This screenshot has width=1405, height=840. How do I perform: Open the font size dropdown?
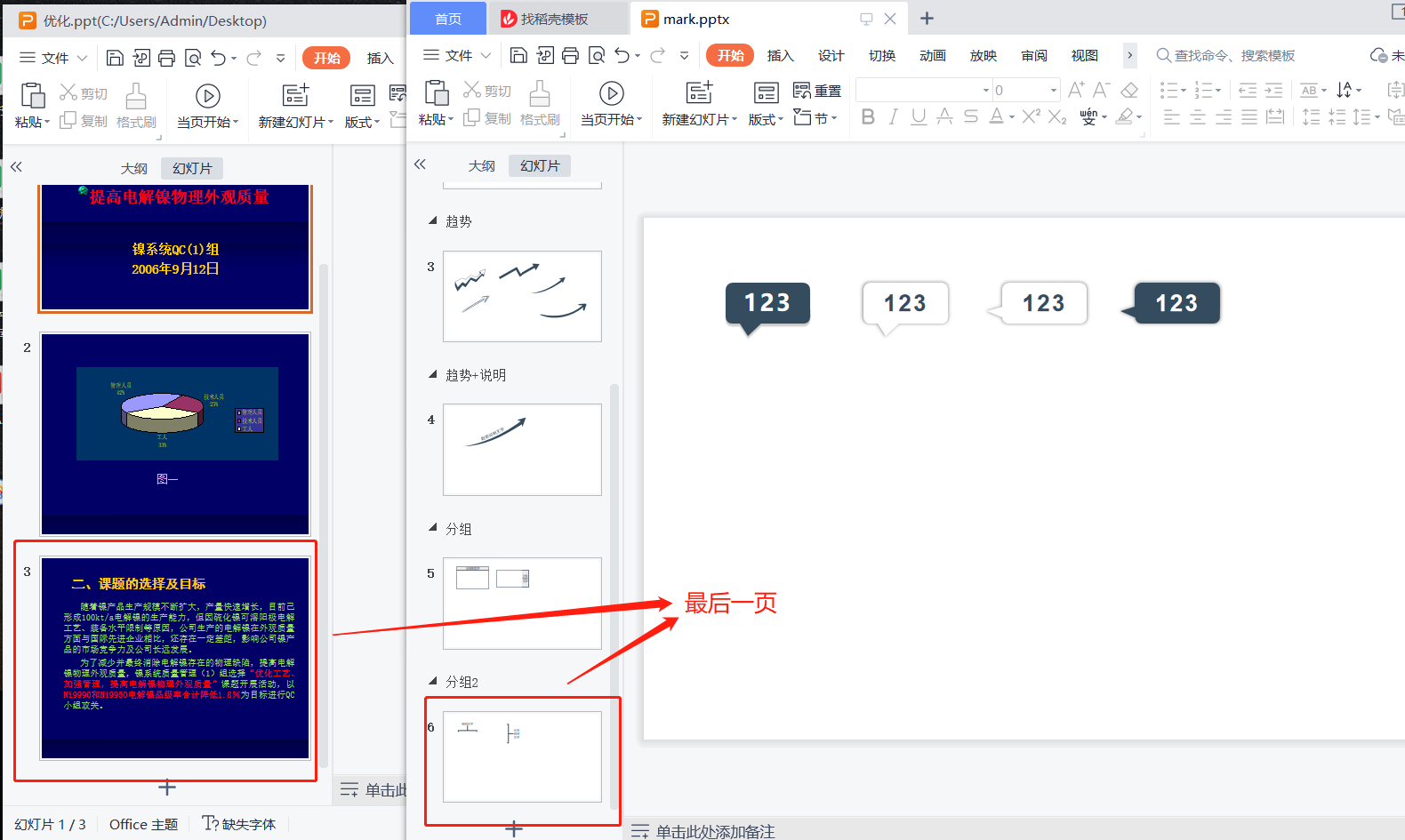click(1054, 90)
